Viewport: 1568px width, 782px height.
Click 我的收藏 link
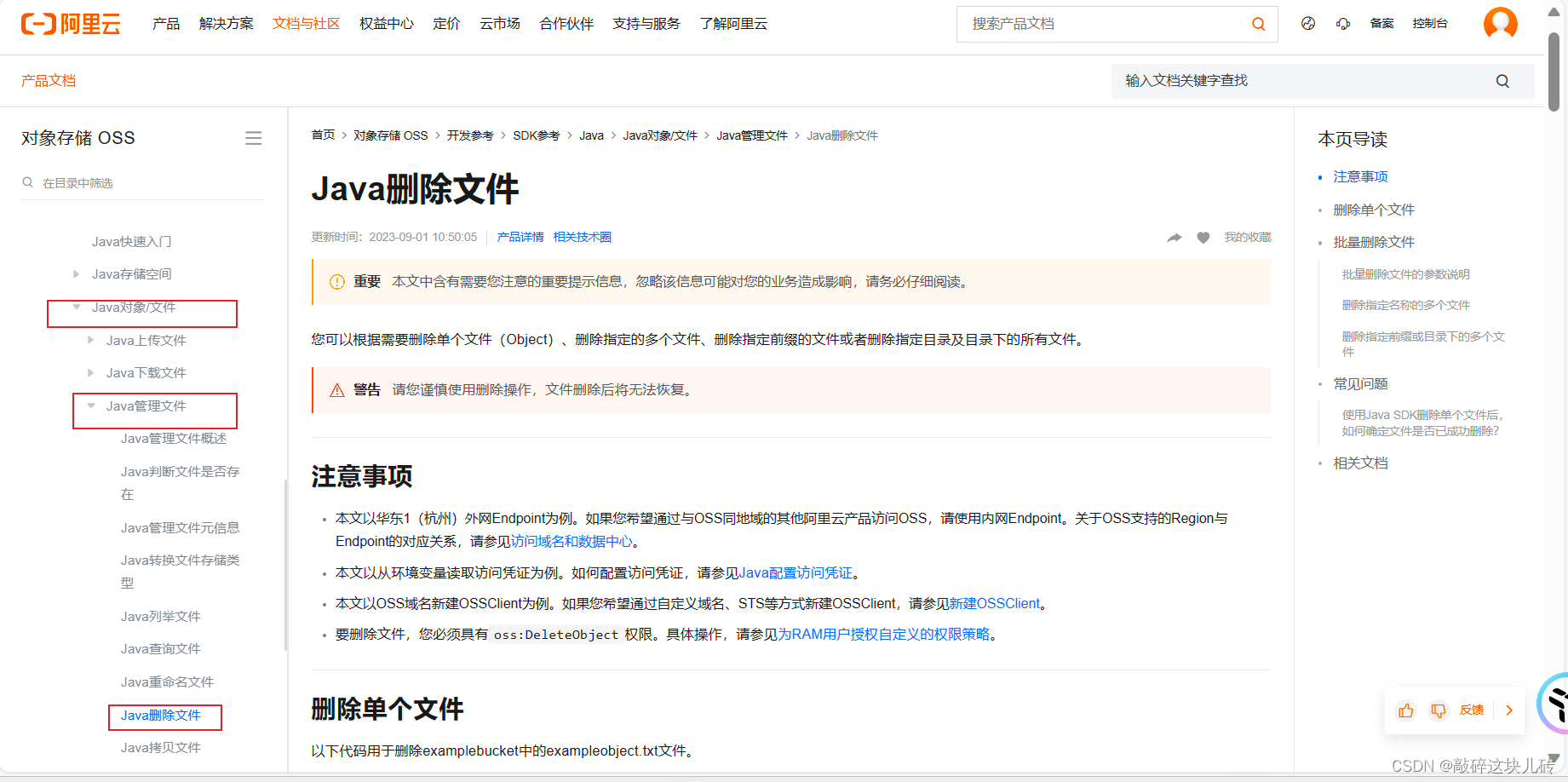point(1248,238)
